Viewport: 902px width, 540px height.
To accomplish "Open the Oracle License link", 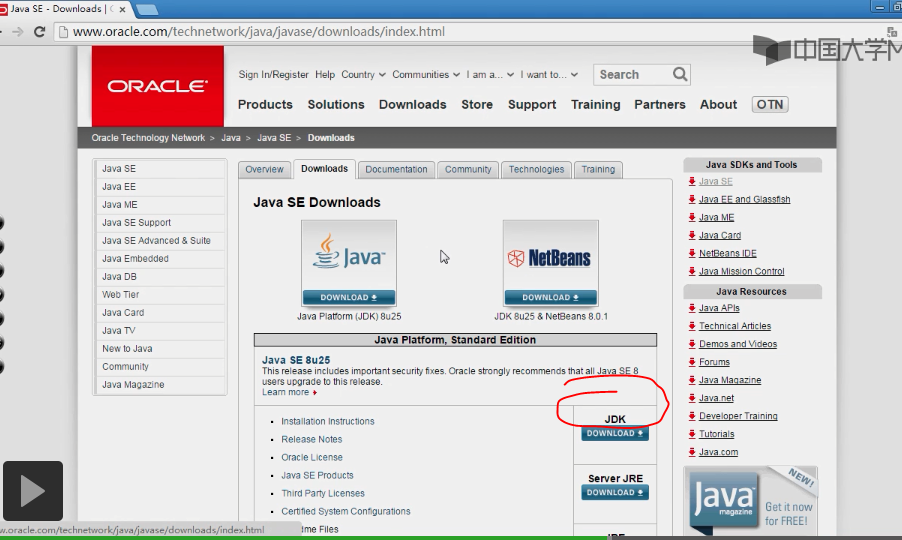I will pos(312,457).
